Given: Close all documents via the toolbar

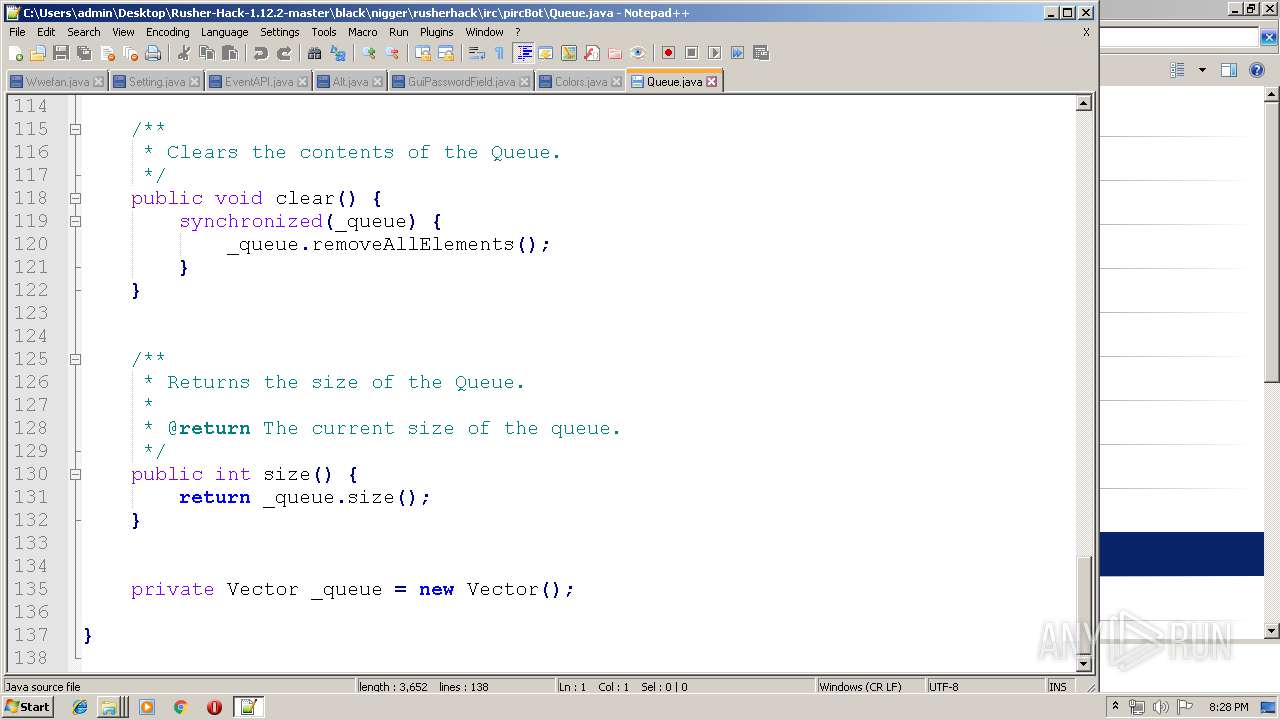Looking at the screenshot, I should coord(130,53).
